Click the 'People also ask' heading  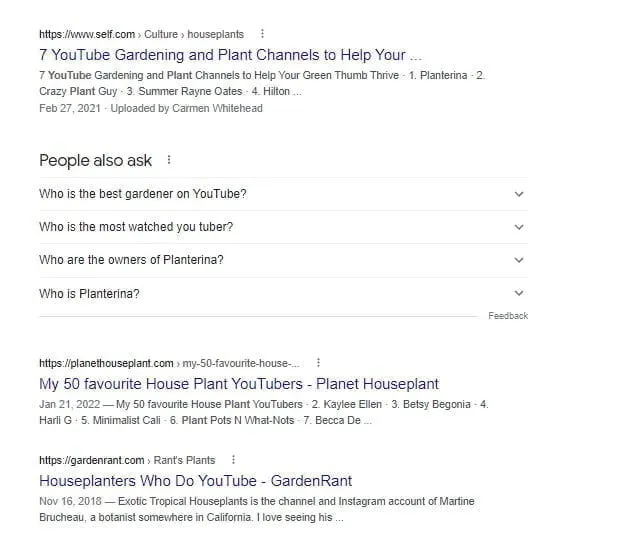coord(96,160)
